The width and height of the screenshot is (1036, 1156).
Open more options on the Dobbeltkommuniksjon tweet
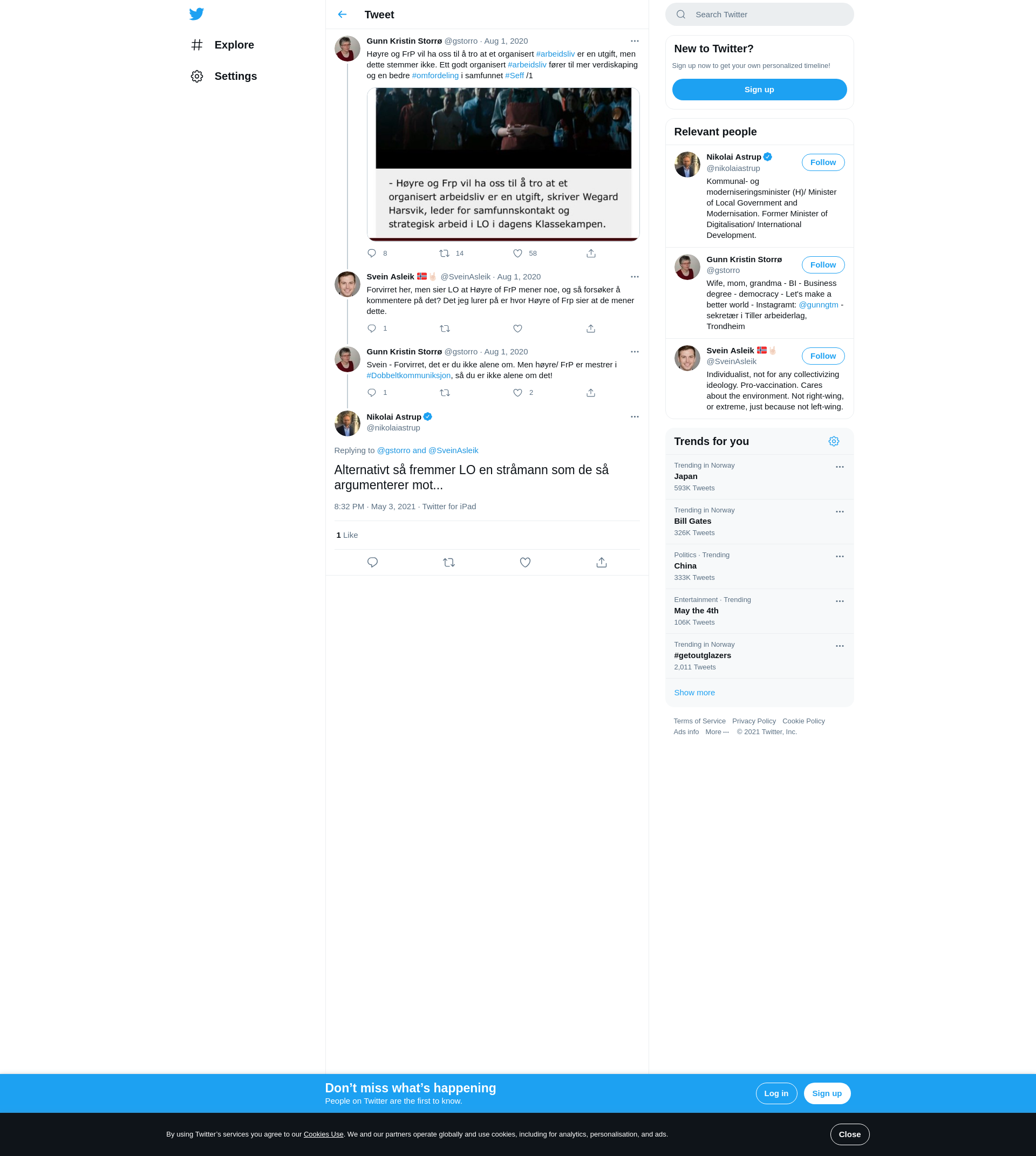[x=634, y=352]
